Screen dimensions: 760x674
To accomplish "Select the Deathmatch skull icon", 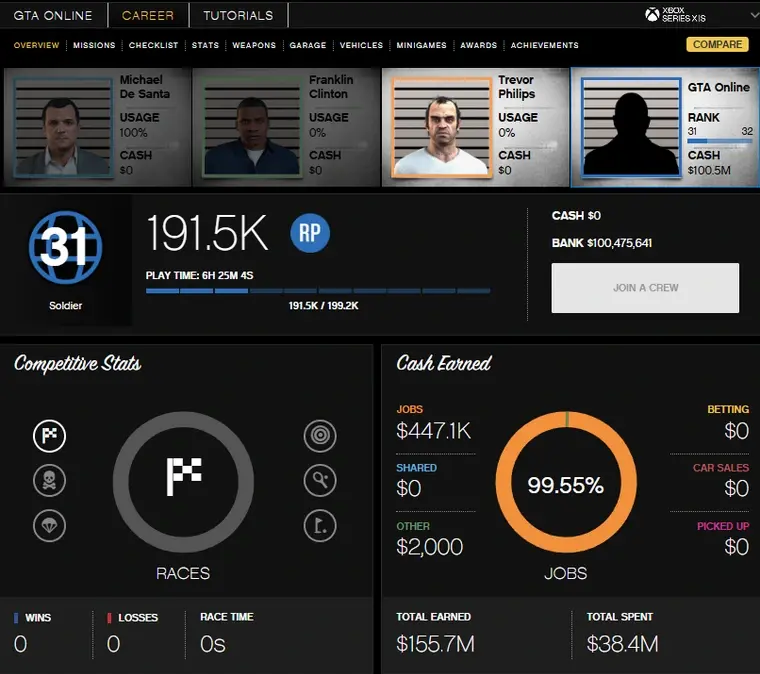I will click(49, 481).
